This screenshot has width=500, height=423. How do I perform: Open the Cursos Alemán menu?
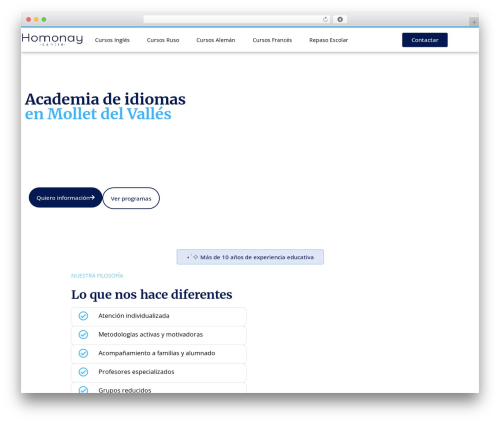[x=216, y=40]
